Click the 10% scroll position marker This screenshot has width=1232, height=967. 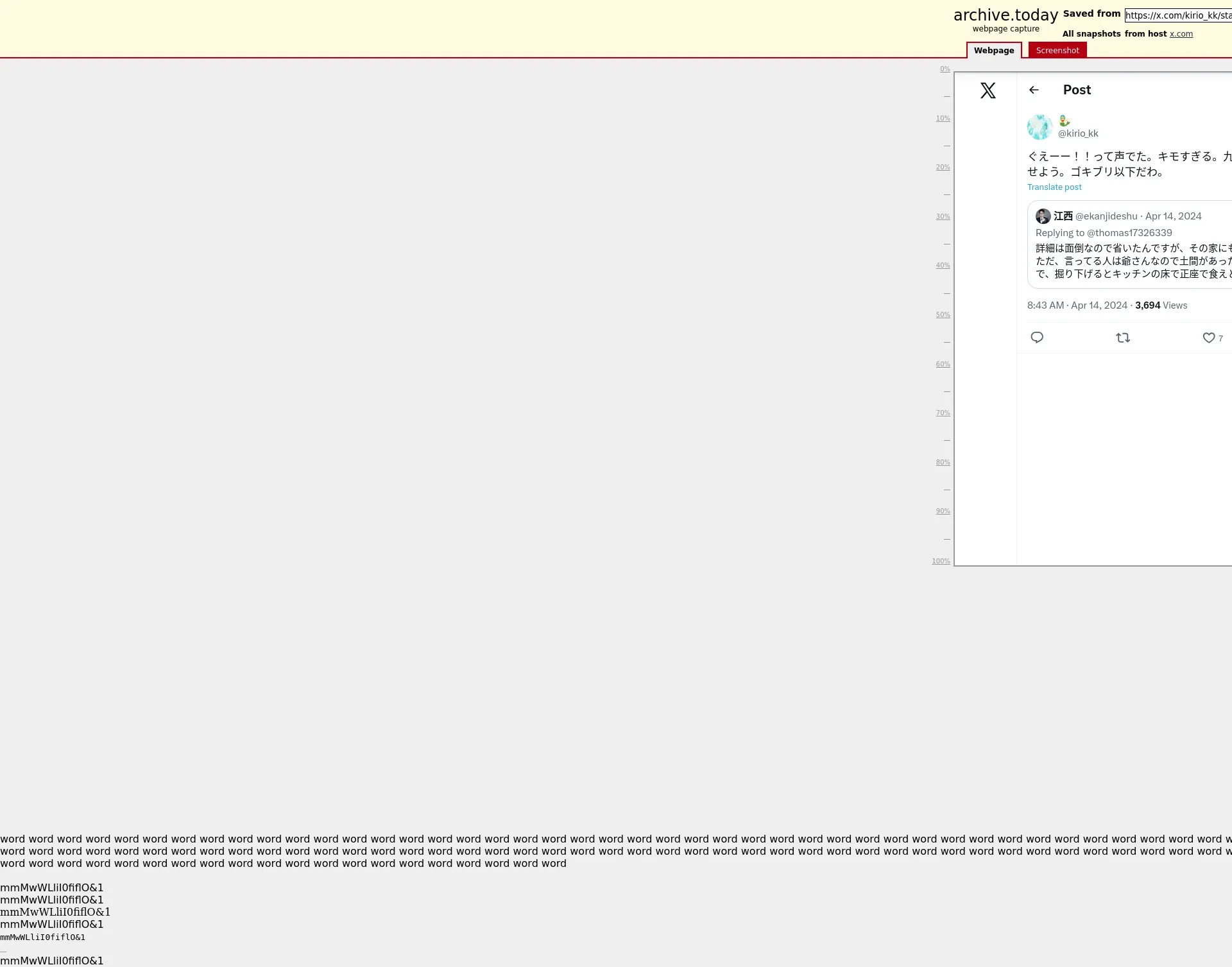(x=942, y=119)
